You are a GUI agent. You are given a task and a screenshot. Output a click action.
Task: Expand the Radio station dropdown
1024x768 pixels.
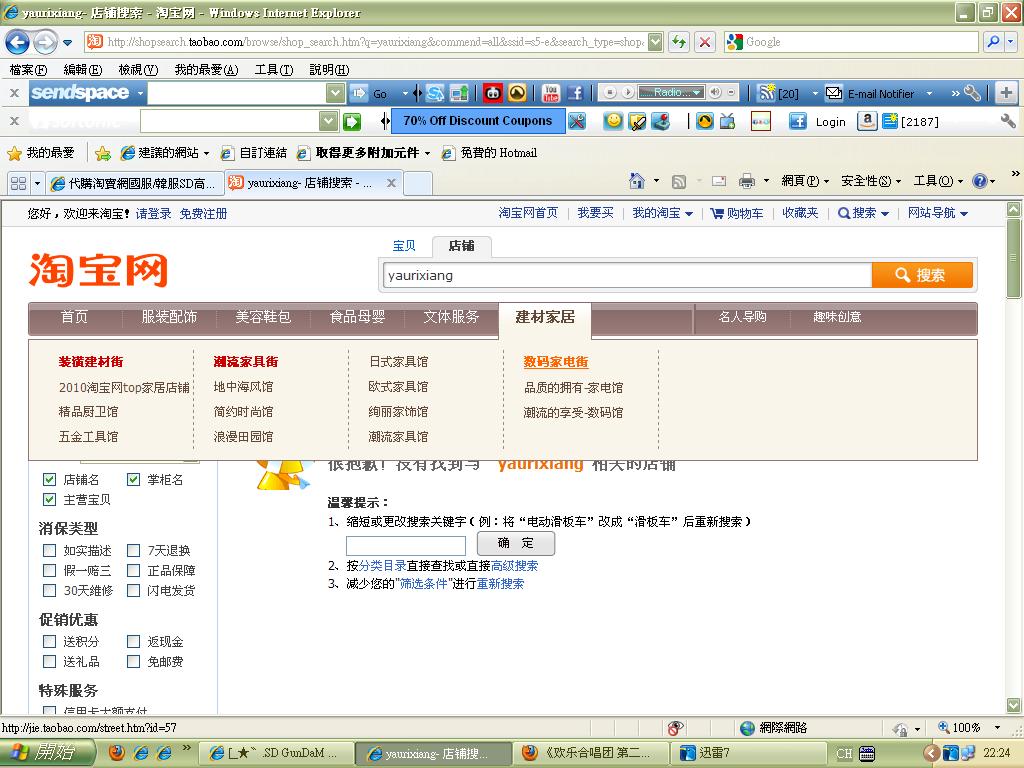[x=697, y=93]
